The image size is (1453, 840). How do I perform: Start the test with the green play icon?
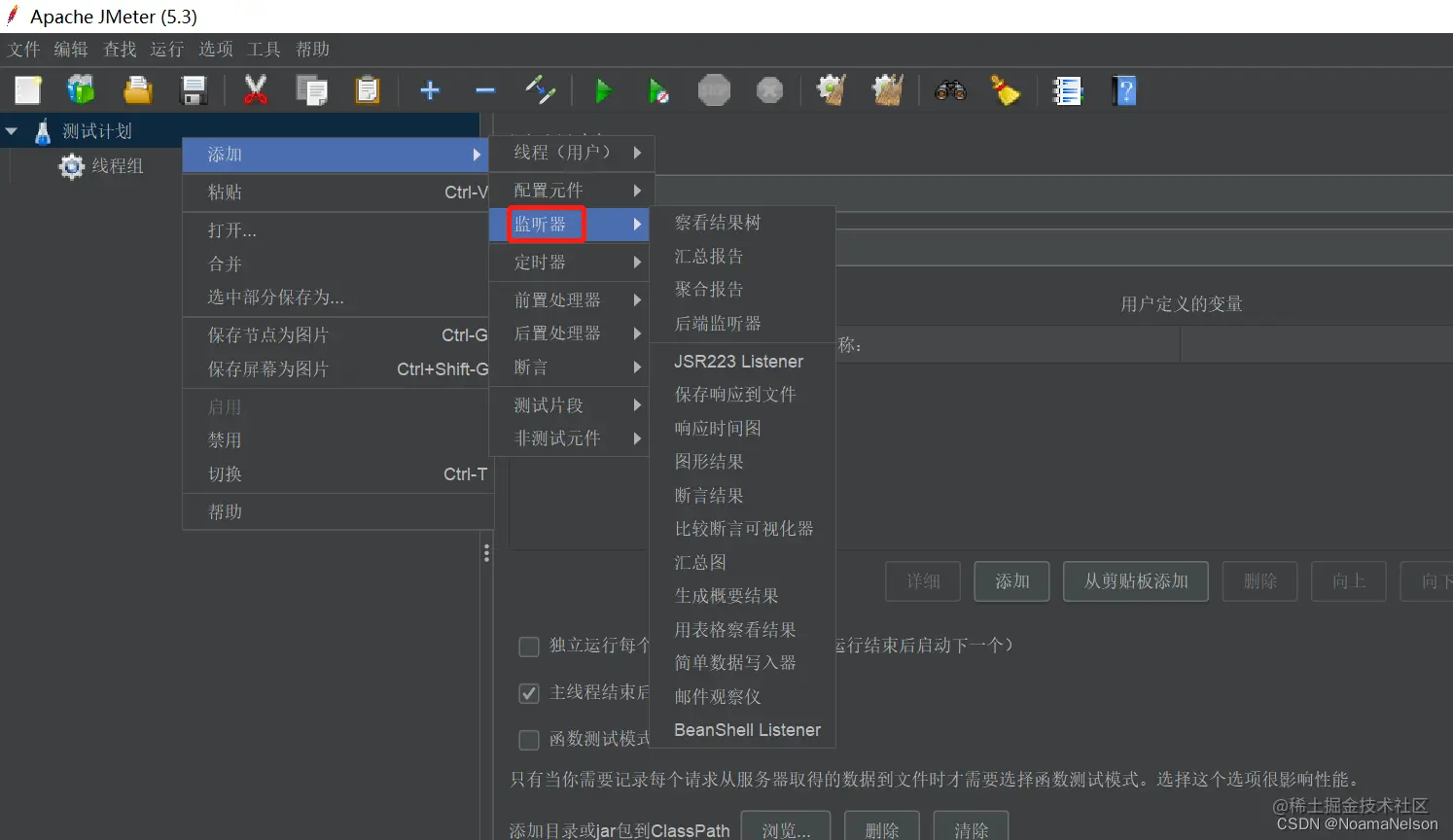[x=603, y=89]
